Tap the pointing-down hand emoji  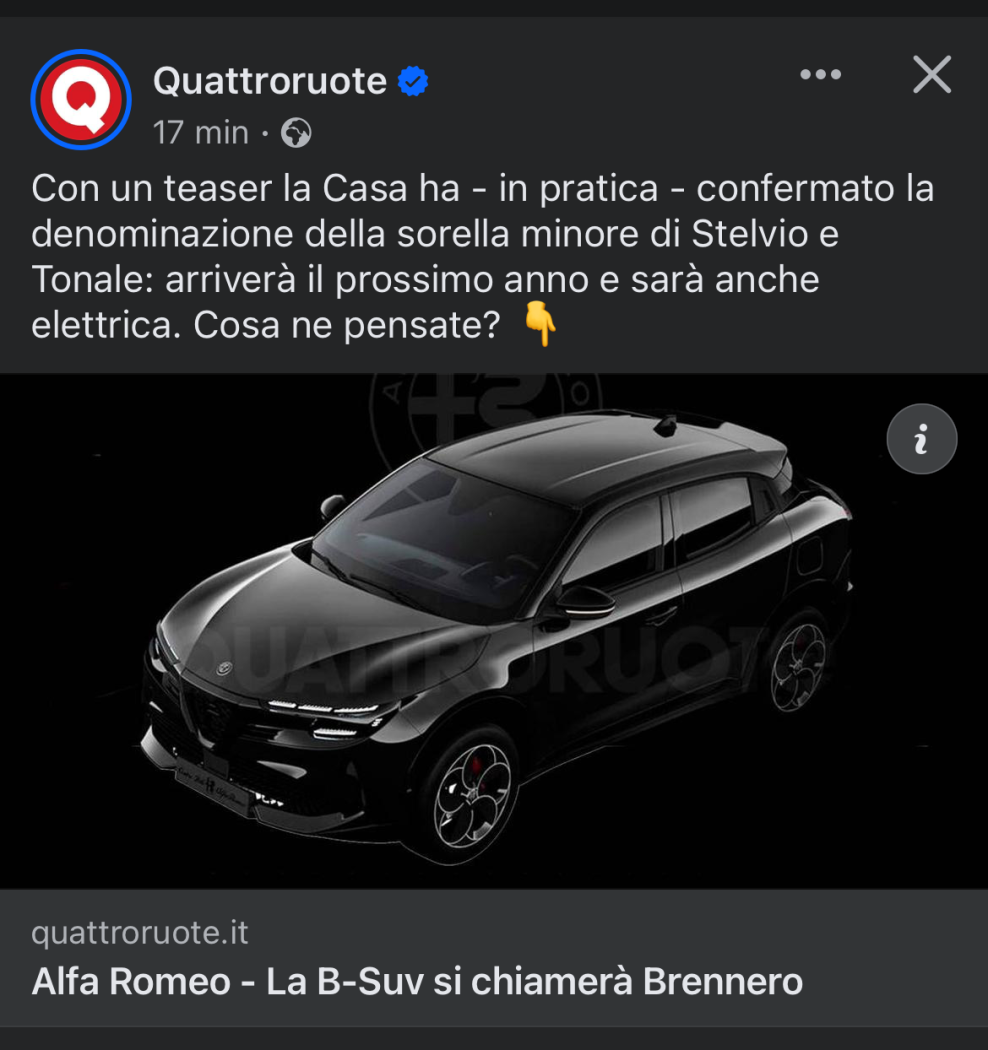[540, 324]
